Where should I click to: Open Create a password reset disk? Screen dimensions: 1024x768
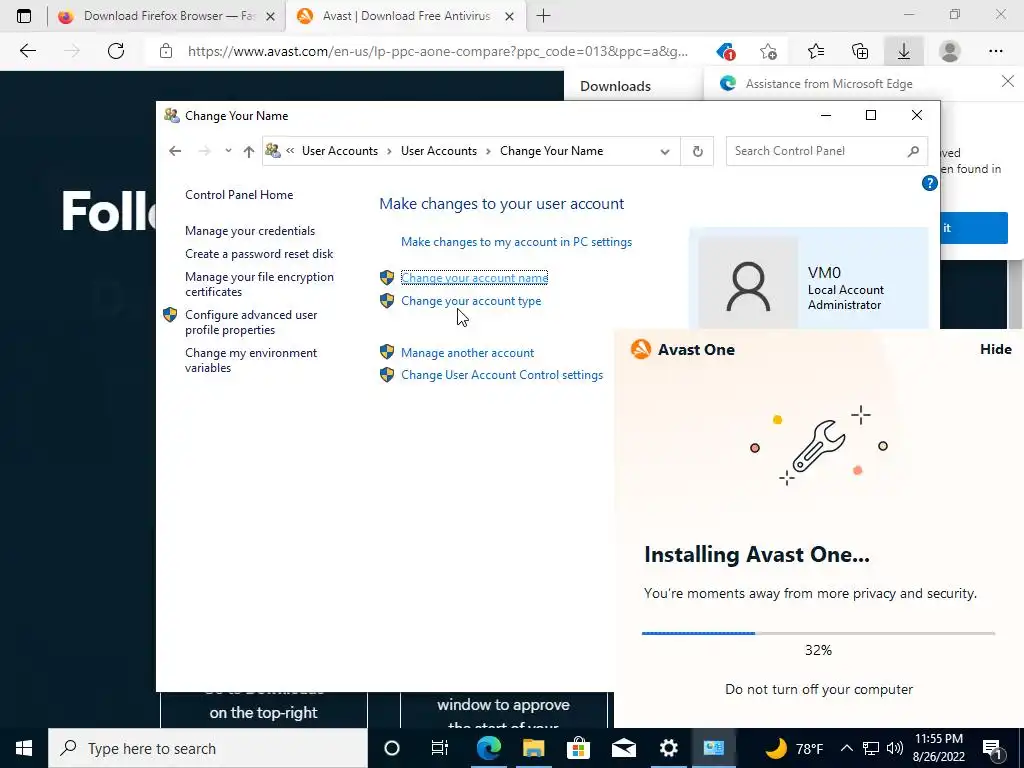(259, 253)
